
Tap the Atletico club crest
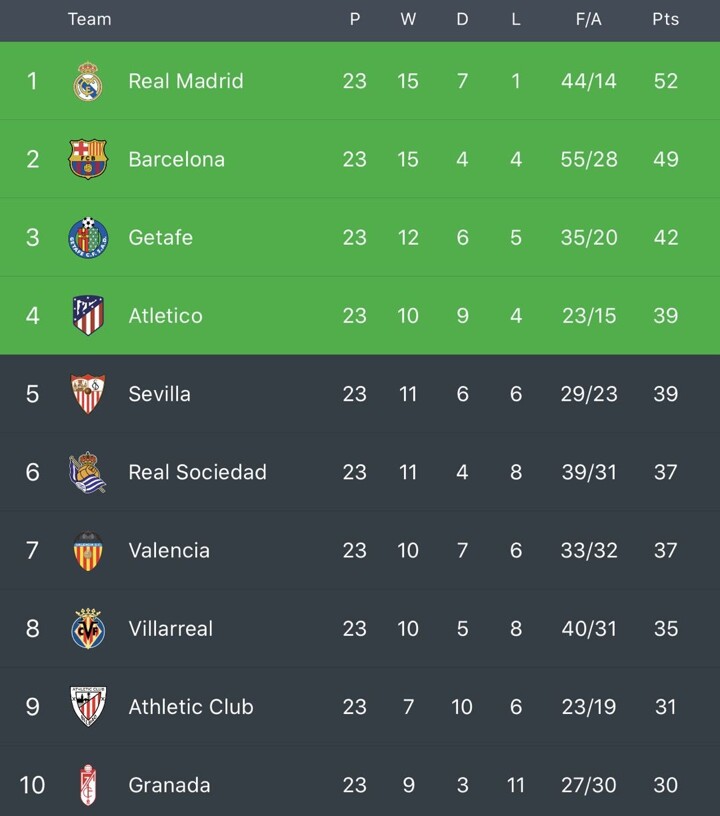click(88, 316)
